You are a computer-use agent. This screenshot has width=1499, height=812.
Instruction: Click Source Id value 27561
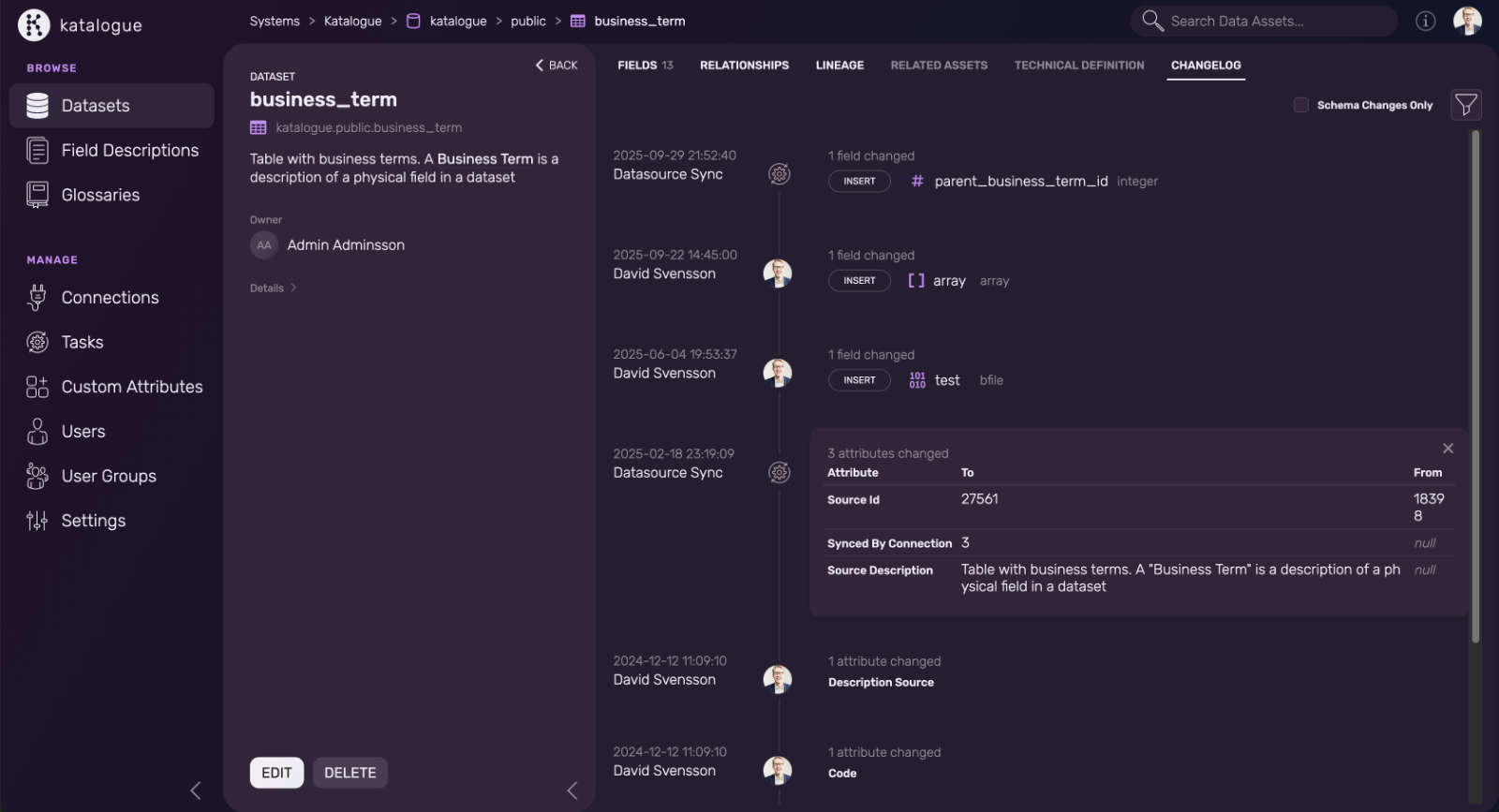pos(979,499)
